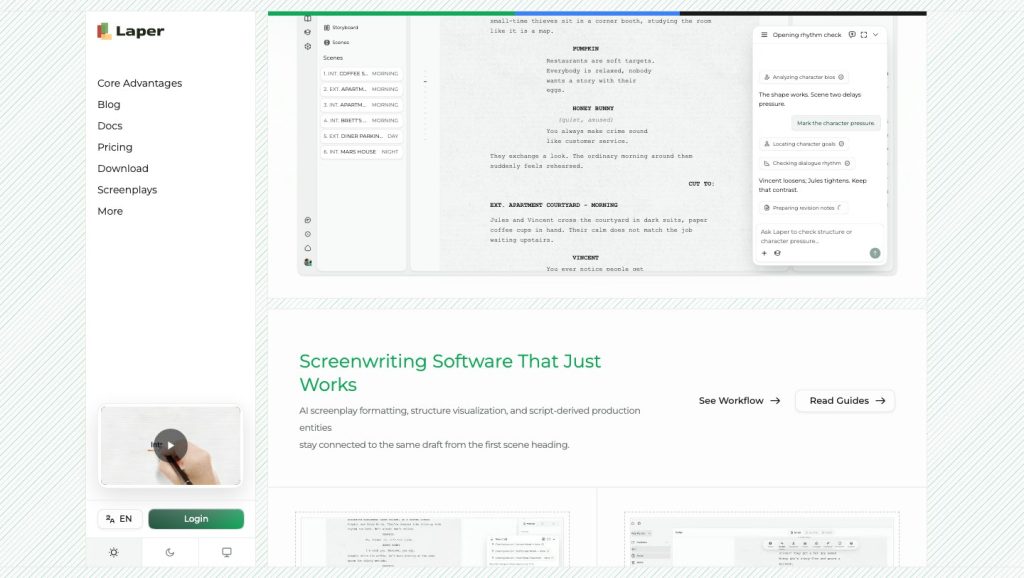Click the PUMPKIN character name
This screenshot has width=1024, height=578.
586,48
